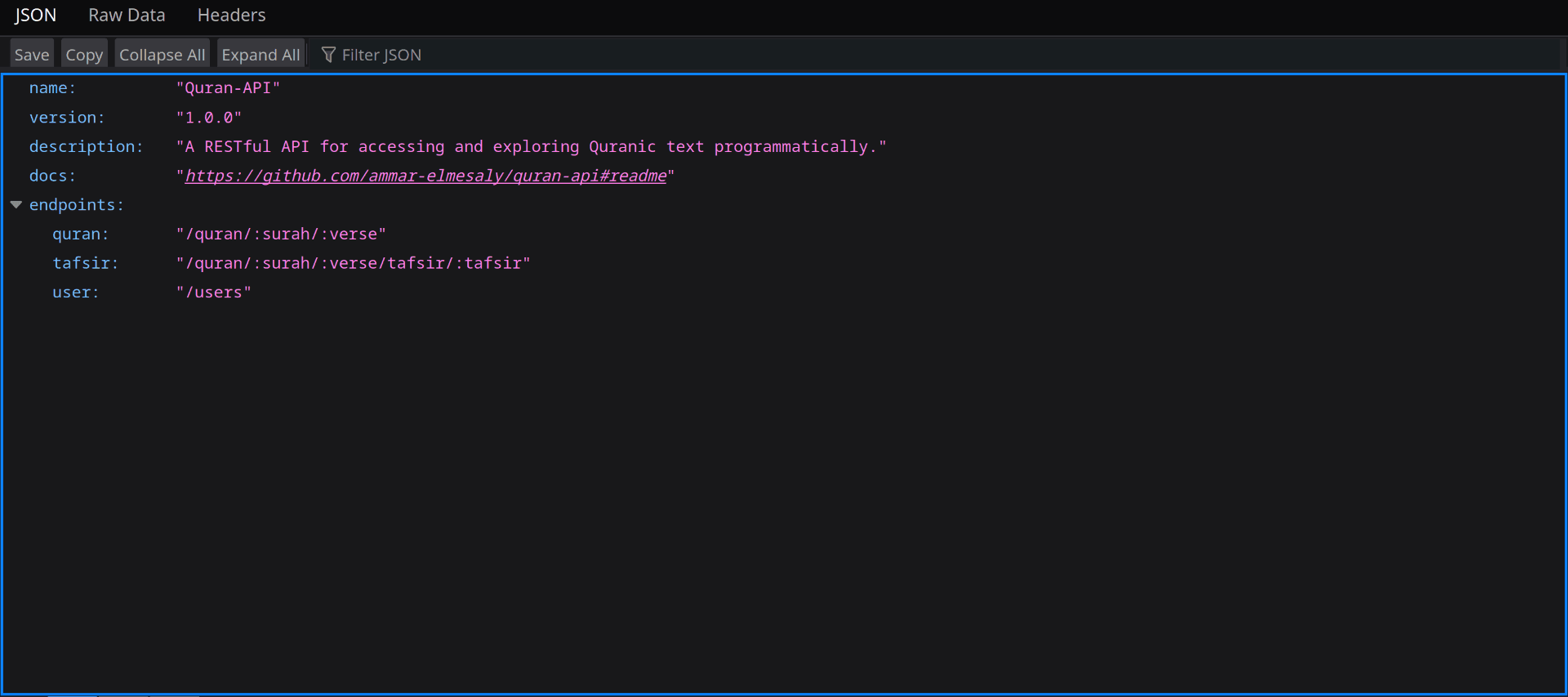Select the "Quran-API" value

click(228, 87)
